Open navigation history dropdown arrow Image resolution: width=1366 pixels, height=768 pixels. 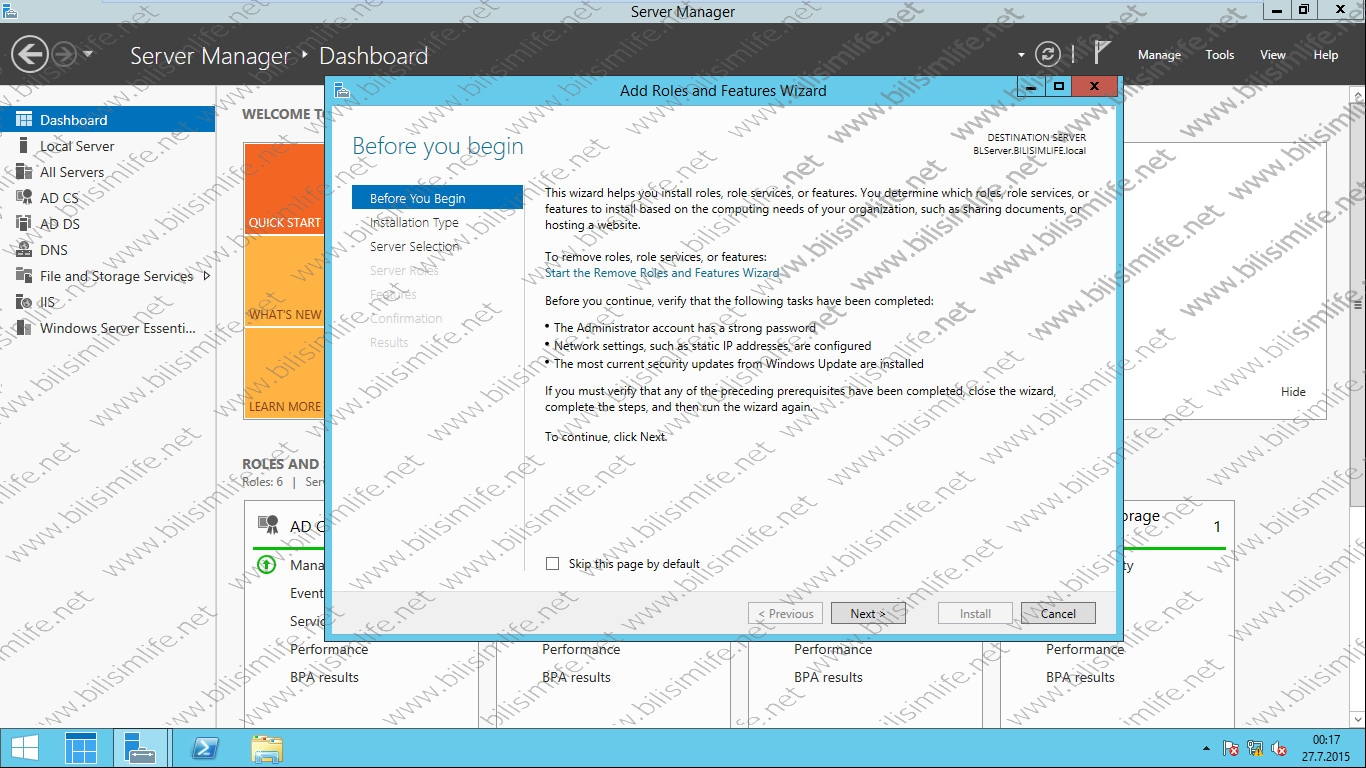[88, 54]
